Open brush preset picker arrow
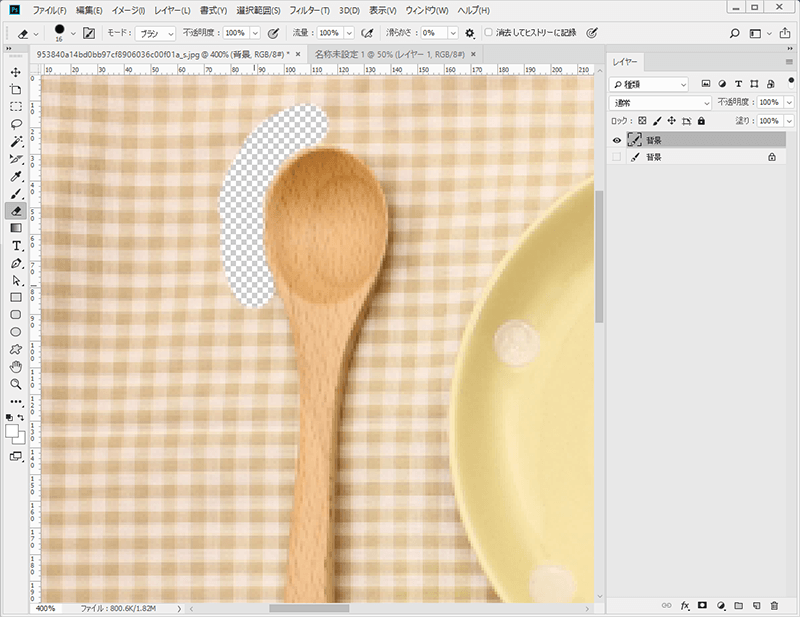800x617 pixels. tap(73, 34)
